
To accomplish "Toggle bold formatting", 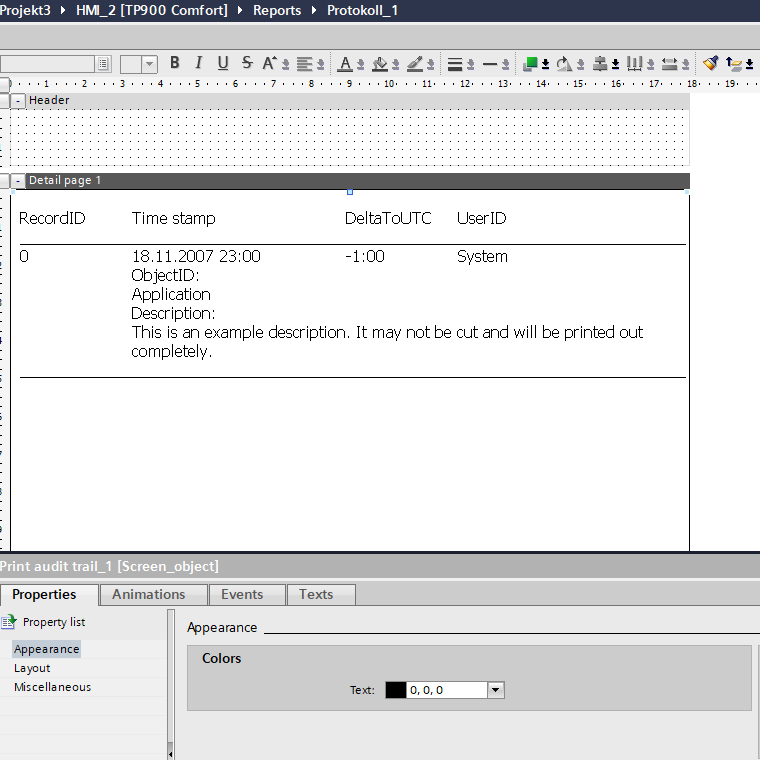I will pyautogui.click(x=175, y=63).
